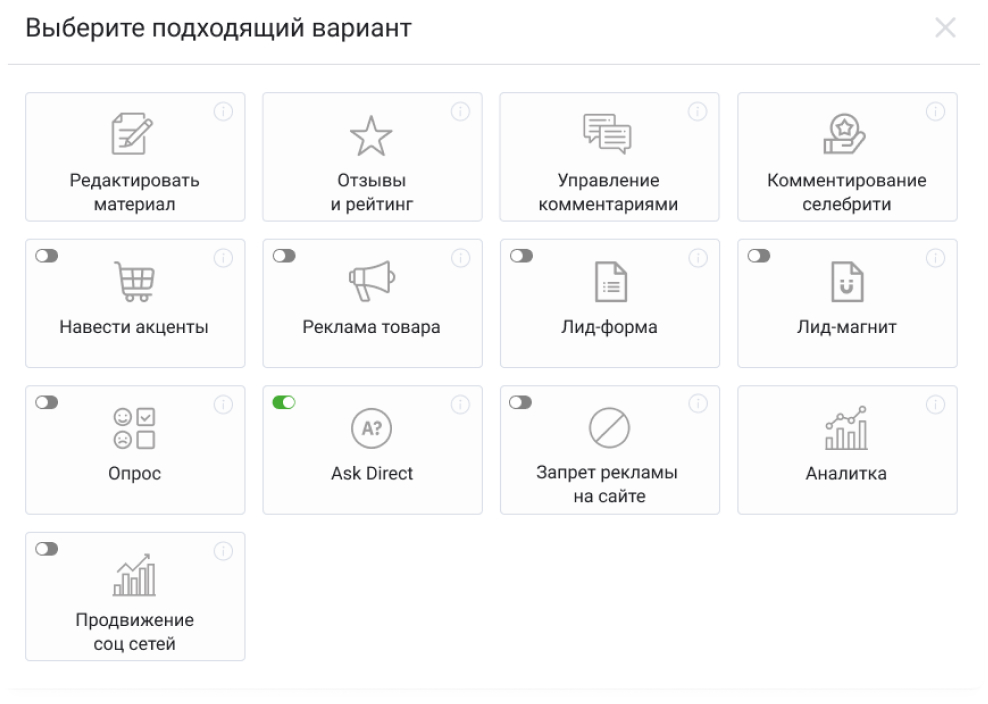Click the megaphone Реклама товара icon

[372, 283]
